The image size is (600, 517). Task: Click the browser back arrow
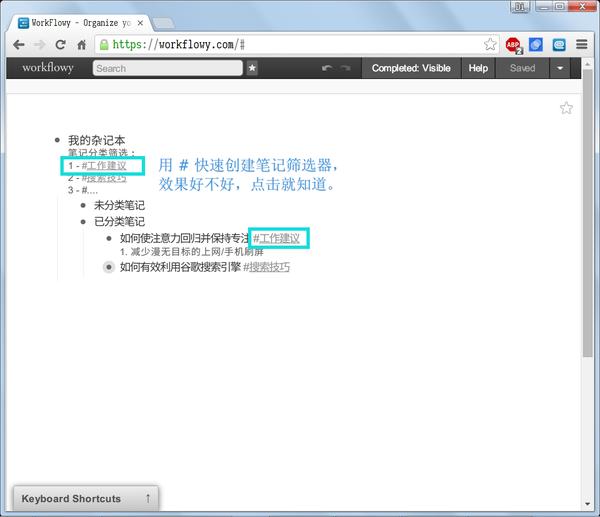(19, 45)
